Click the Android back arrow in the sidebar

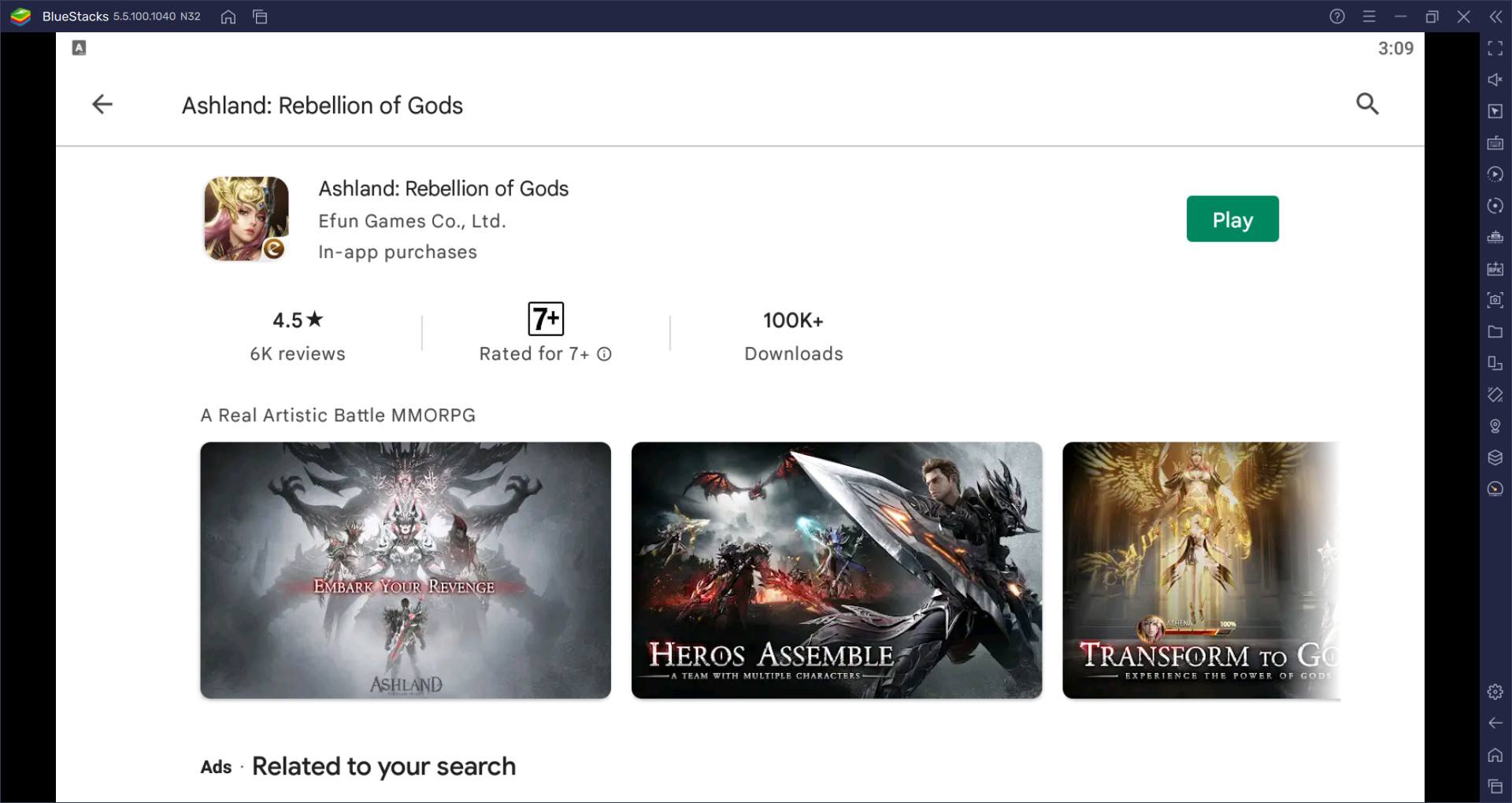(1495, 723)
